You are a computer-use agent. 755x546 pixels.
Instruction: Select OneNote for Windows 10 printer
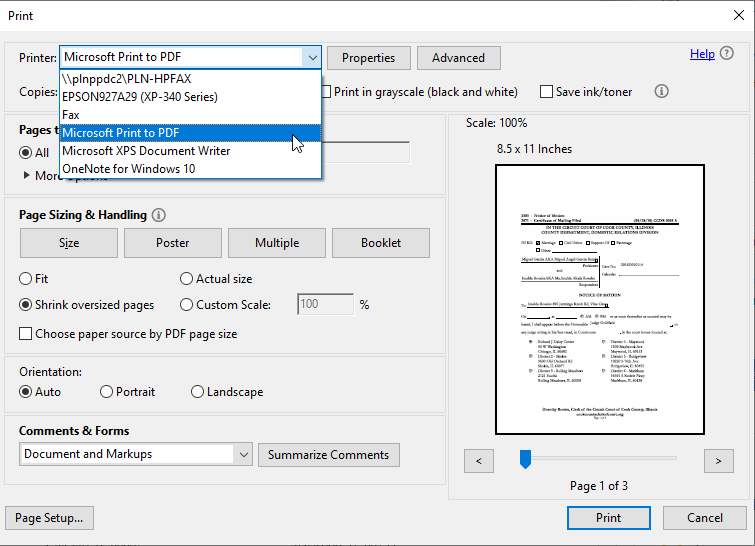[x=128, y=169]
